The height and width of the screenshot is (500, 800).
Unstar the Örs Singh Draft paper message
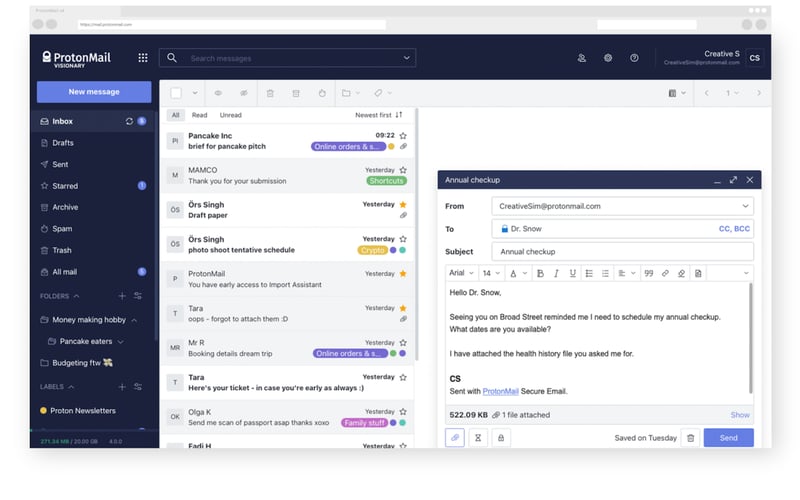click(x=403, y=205)
